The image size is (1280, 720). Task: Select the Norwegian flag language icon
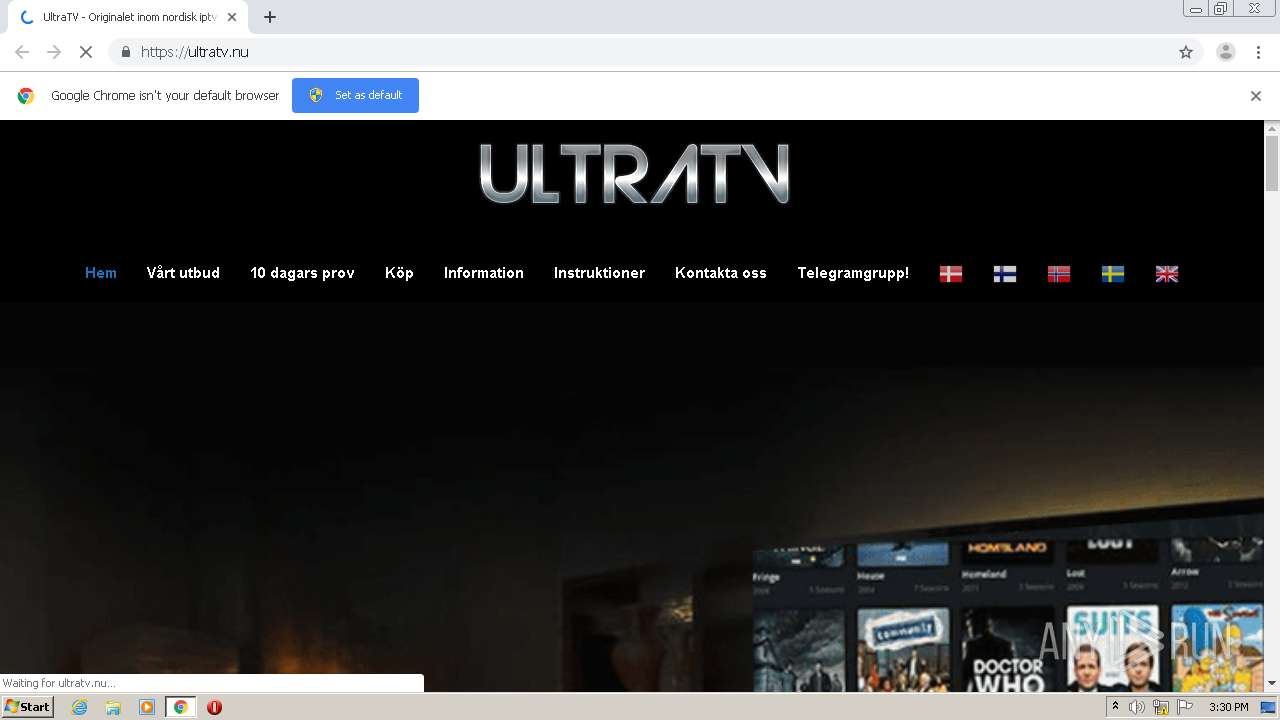coord(1059,273)
